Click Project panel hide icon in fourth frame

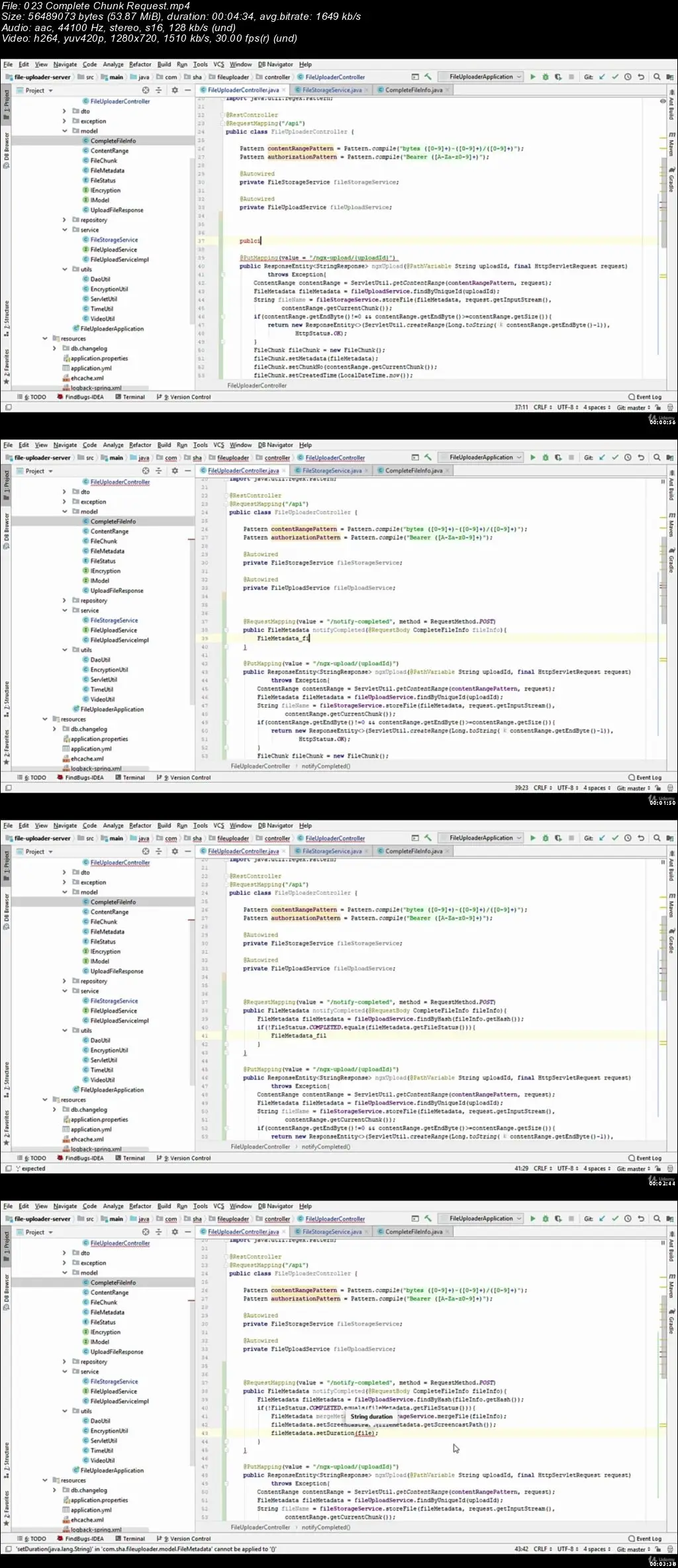pos(188,1232)
